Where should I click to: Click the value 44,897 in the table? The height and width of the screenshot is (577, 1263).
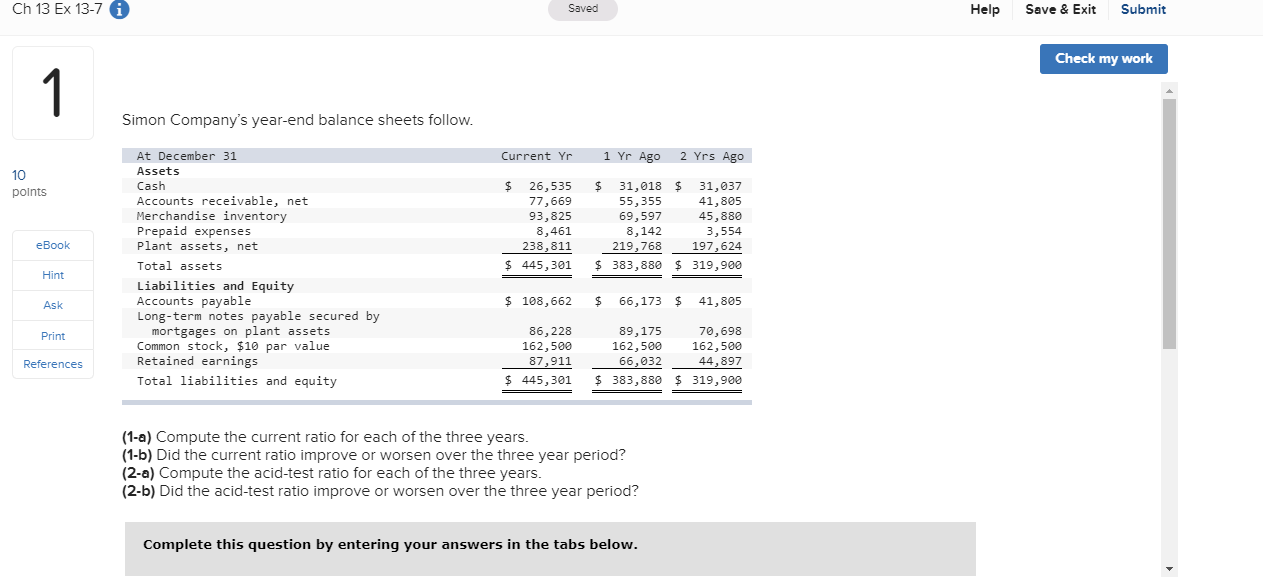click(720, 361)
